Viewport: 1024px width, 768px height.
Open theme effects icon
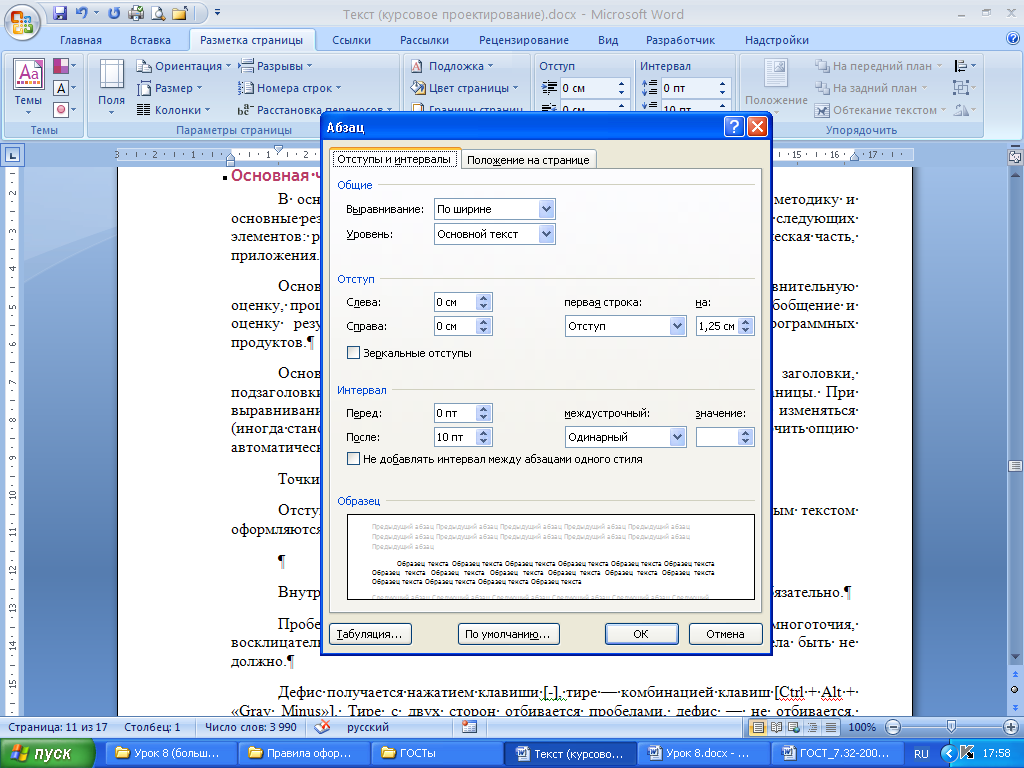click(65, 109)
